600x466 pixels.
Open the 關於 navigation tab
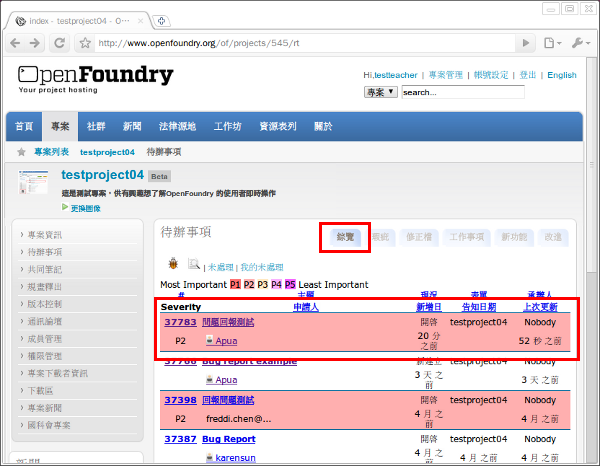[323, 126]
